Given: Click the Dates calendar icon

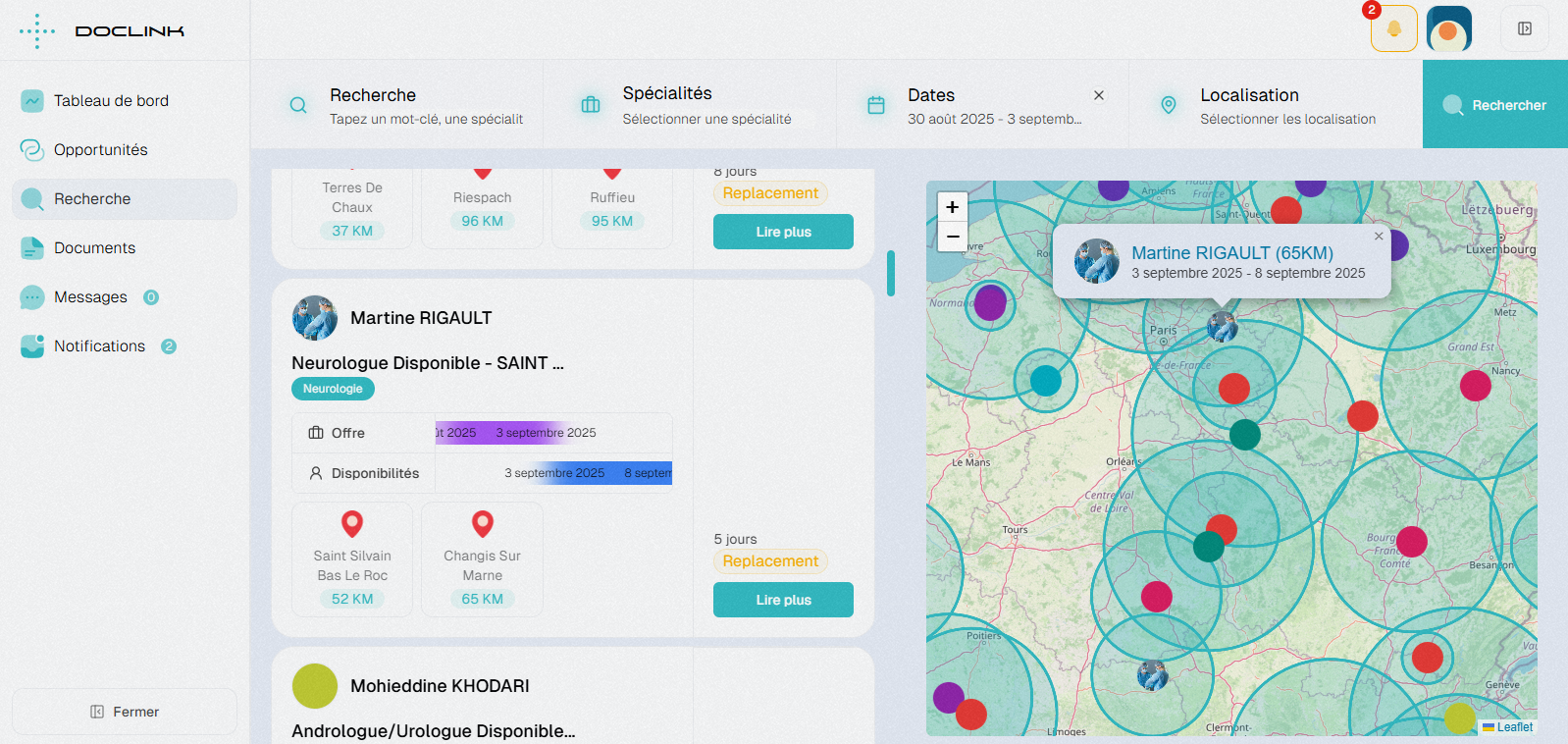Looking at the screenshot, I should tap(876, 105).
